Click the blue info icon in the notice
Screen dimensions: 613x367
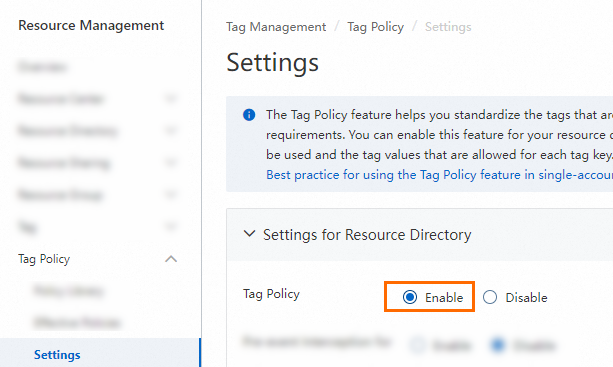(249, 115)
